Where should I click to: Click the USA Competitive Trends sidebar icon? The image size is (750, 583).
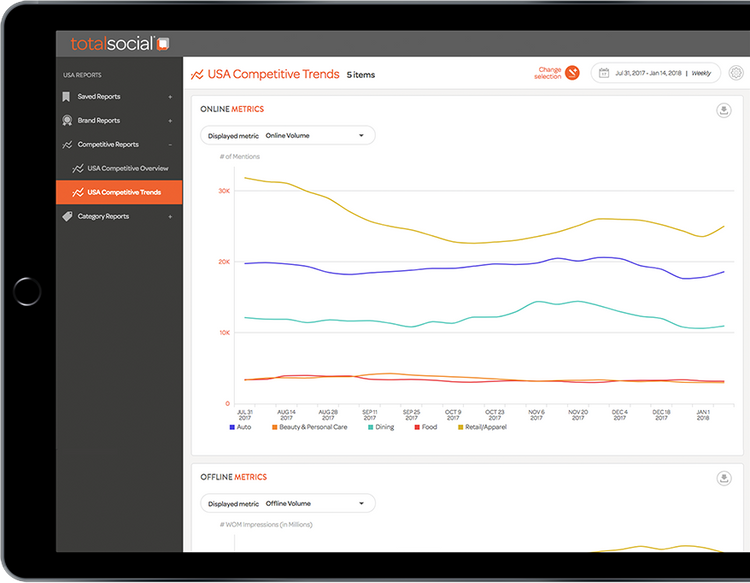[x=77, y=192]
